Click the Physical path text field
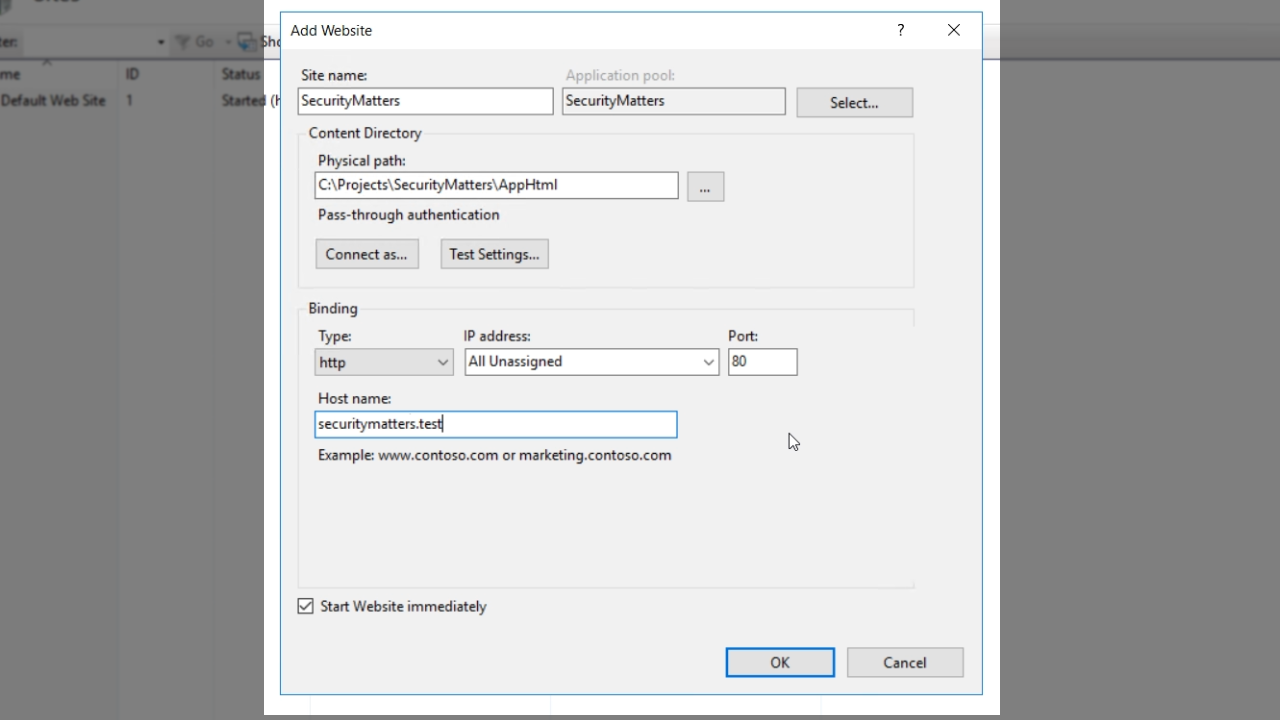This screenshot has height=720, width=1280. (x=496, y=185)
